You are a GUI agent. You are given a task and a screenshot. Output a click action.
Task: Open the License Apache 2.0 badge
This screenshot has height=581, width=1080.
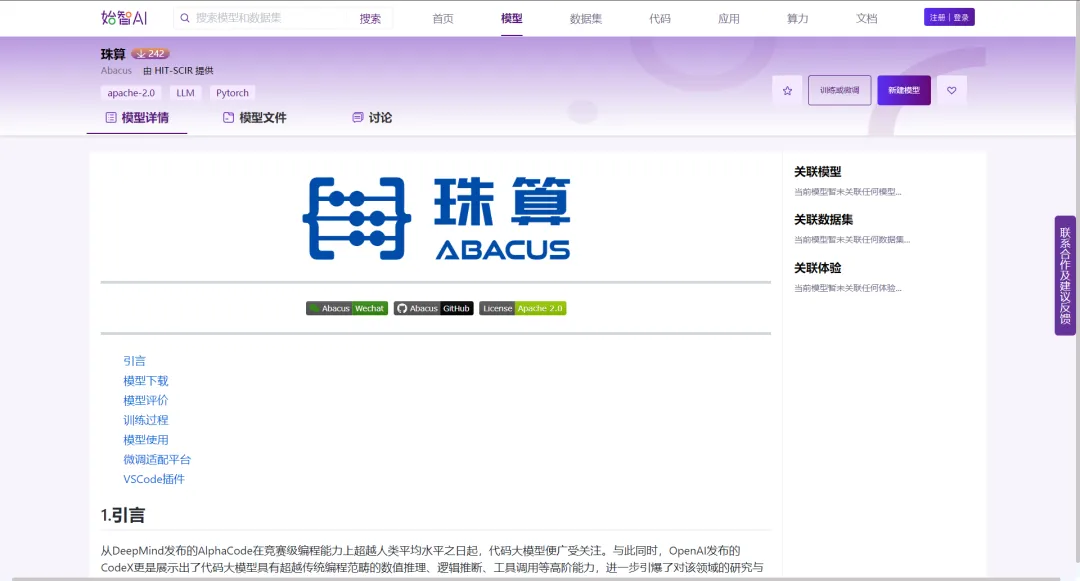pyautogui.click(x=523, y=308)
